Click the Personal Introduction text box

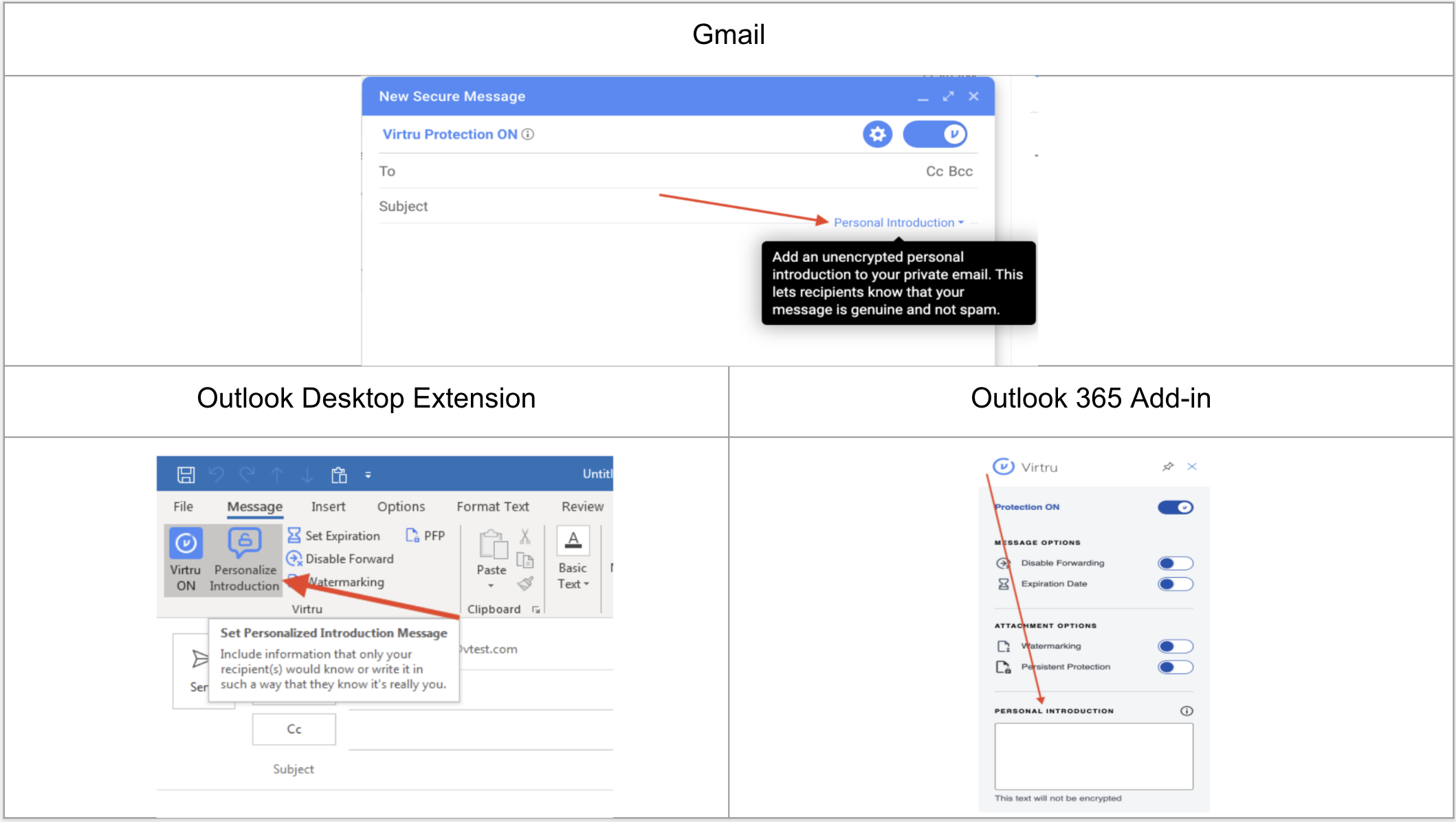click(1094, 756)
